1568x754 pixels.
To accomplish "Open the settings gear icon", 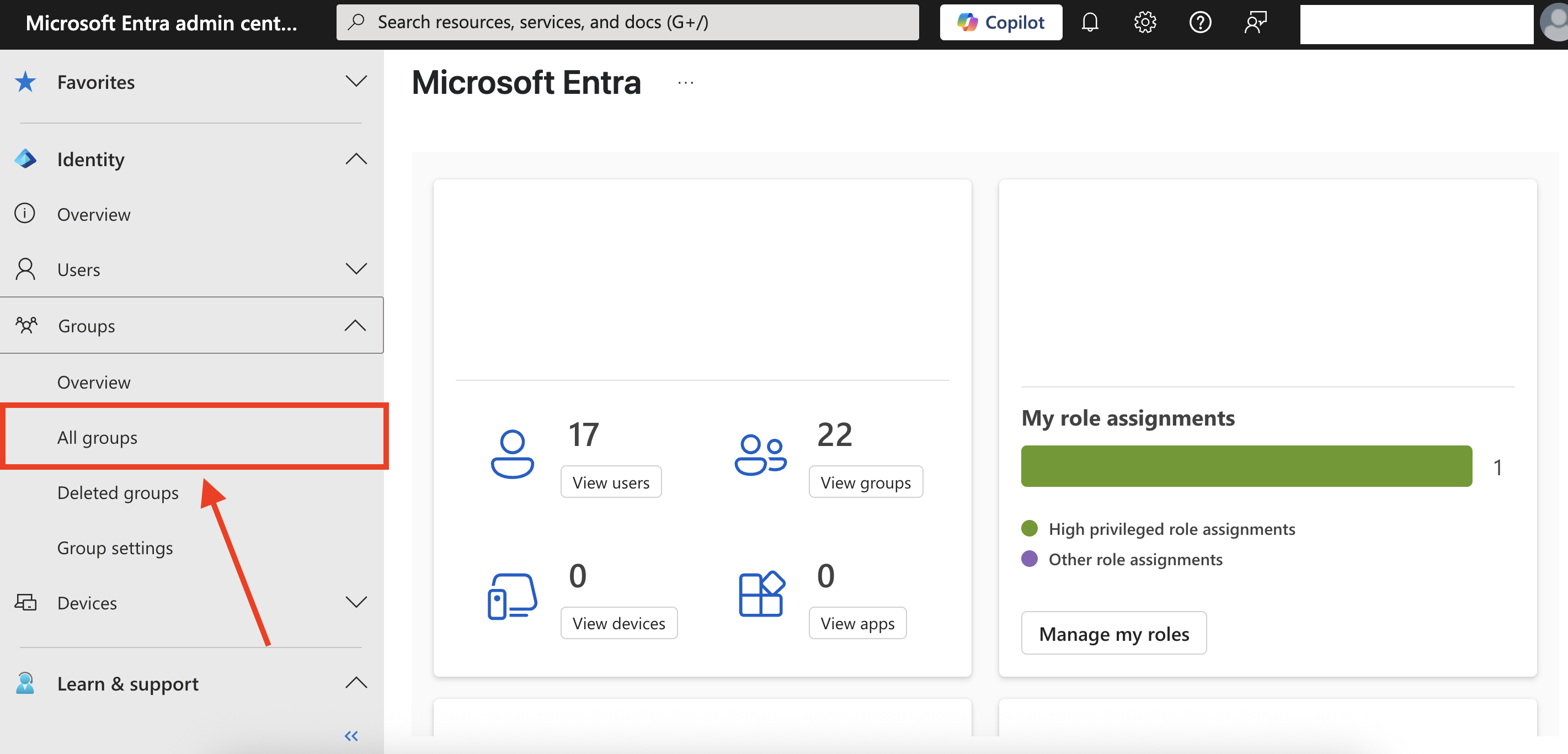I will coord(1144,23).
